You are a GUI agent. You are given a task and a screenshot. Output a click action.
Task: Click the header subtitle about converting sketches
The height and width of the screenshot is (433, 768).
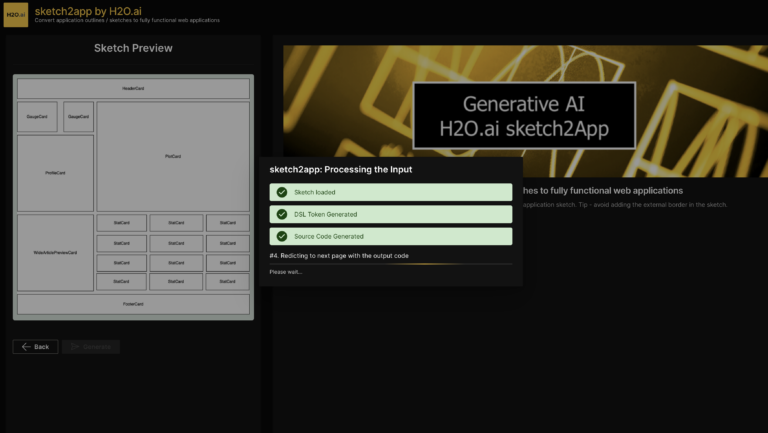tap(127, 21)
